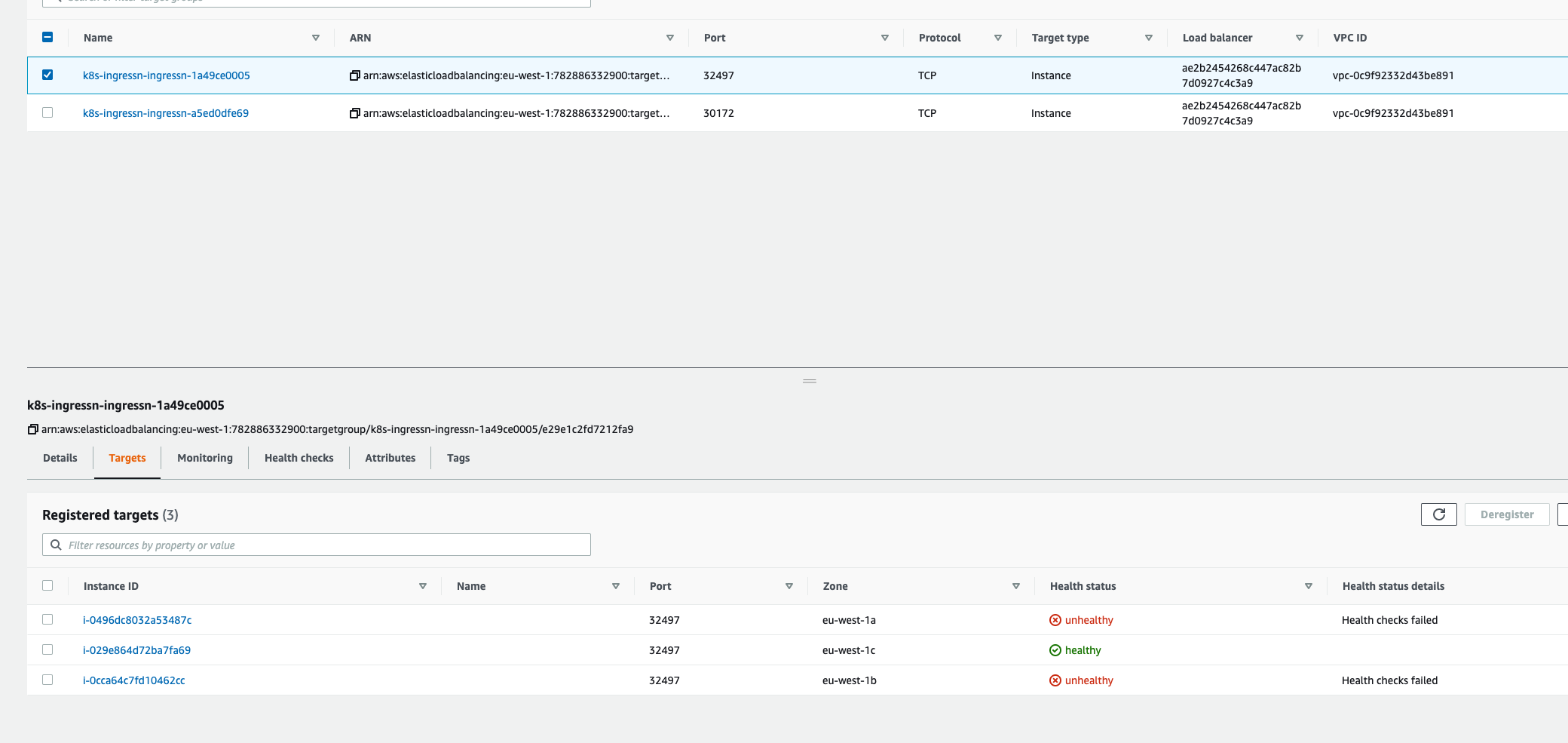Copy ARN of target group k8s-ingressn-ingressn-1a49ce0005
Viewport: 1568px width, 743px height.
click(x=354, y=75)
